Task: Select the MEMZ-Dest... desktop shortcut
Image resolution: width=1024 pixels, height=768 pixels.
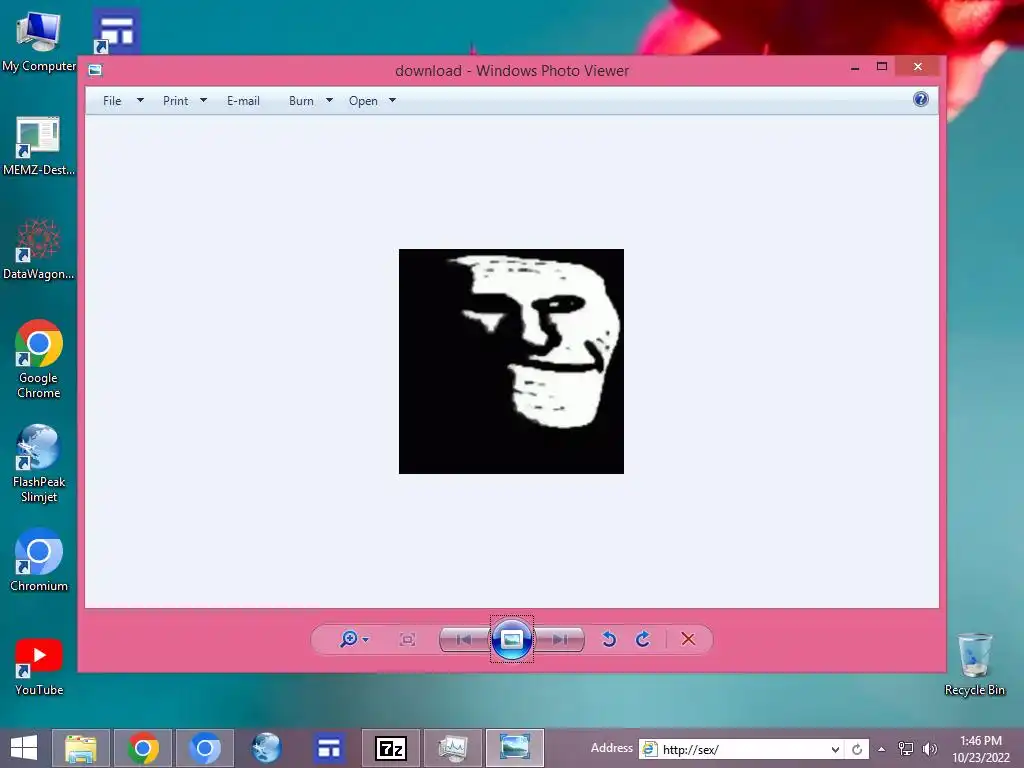Action: pos(39,146)
